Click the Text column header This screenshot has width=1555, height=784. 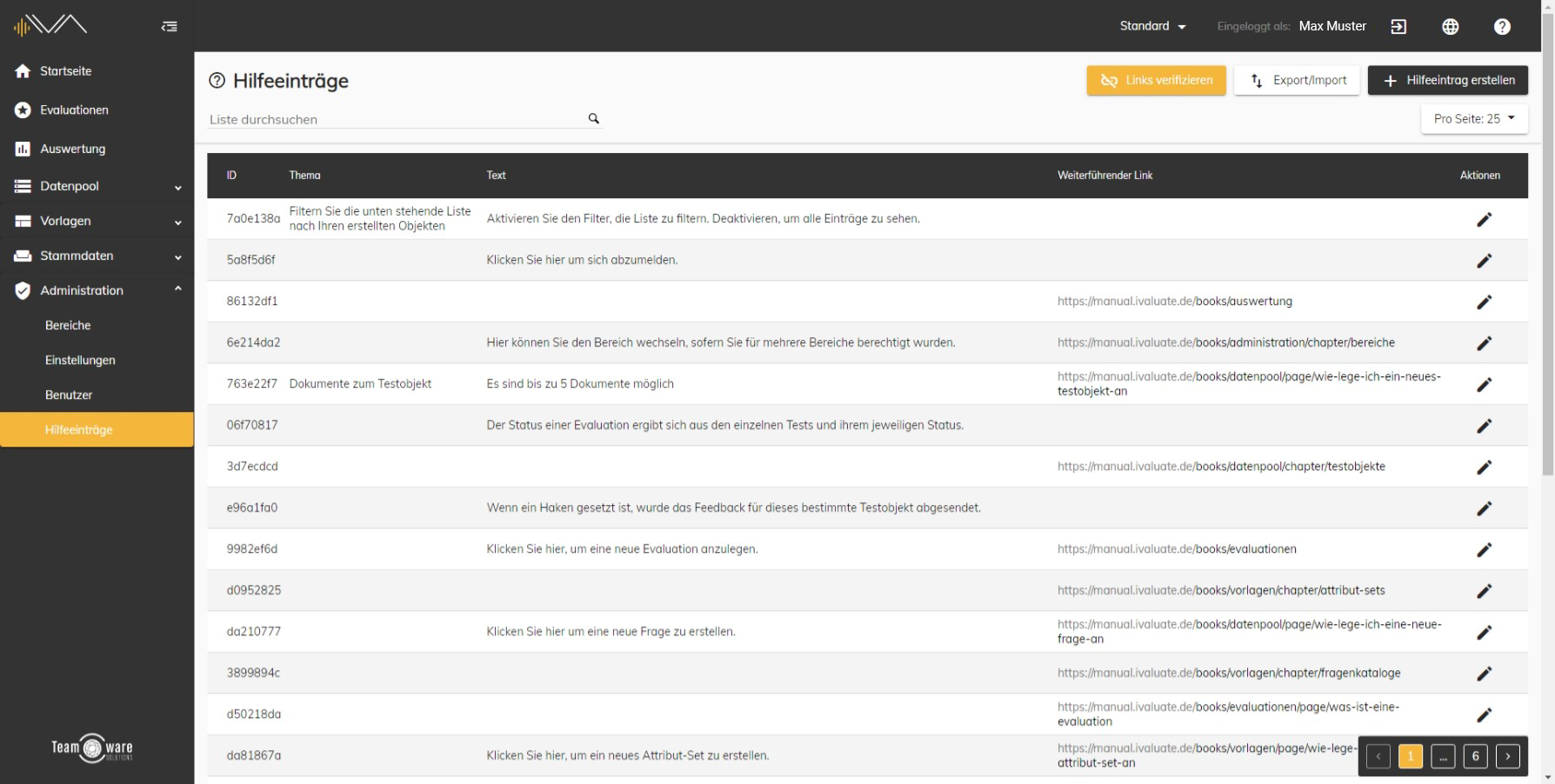pyautogui.click(x=496, y=176)
